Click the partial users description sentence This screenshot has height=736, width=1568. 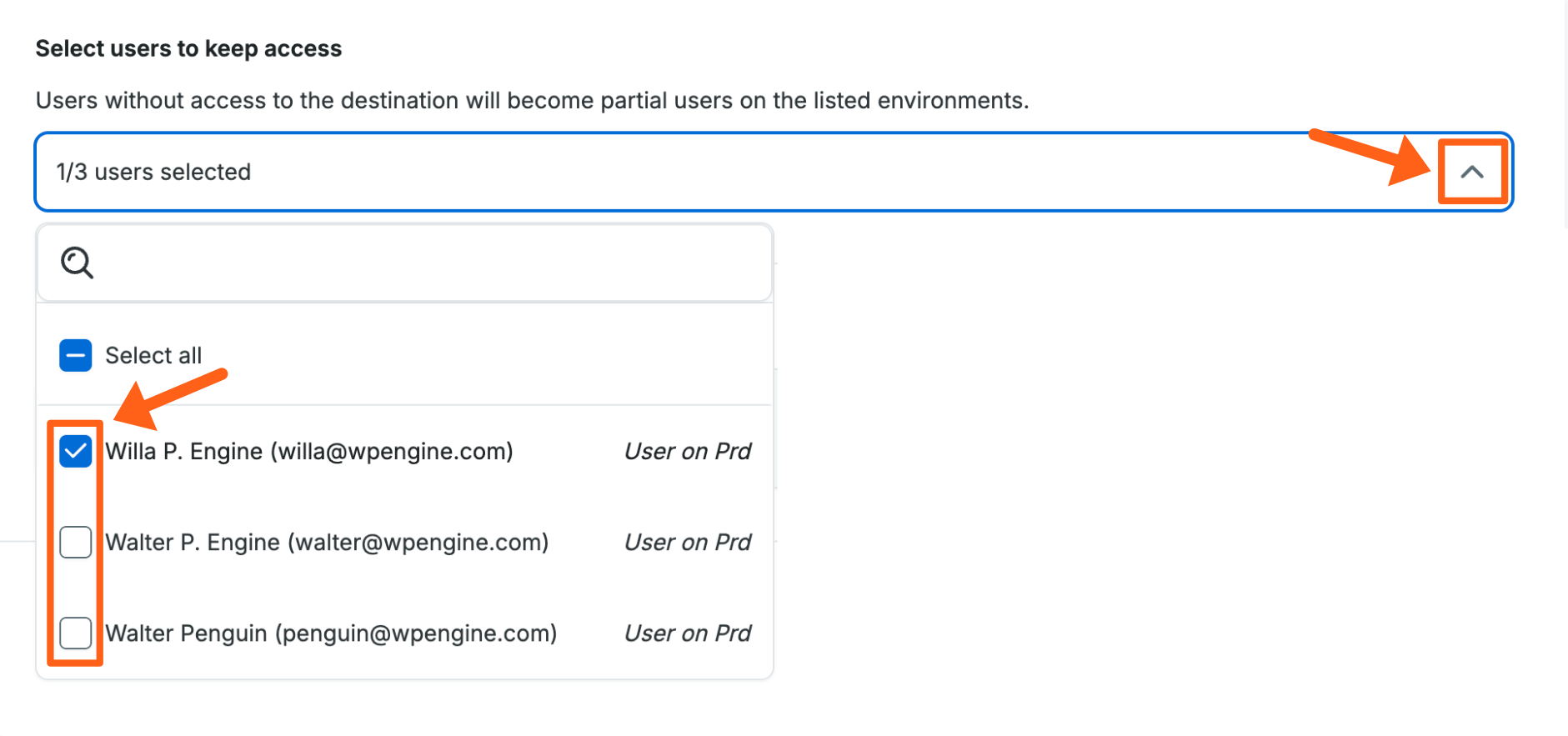coord(532,100)
